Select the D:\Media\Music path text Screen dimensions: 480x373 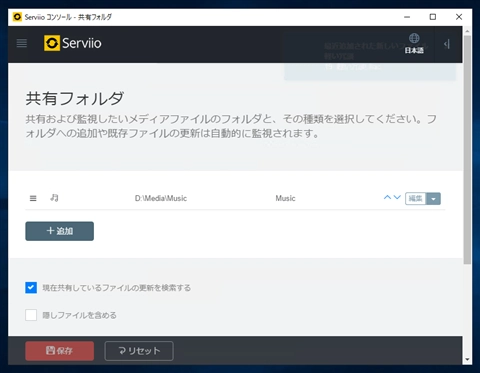(161, 198)
